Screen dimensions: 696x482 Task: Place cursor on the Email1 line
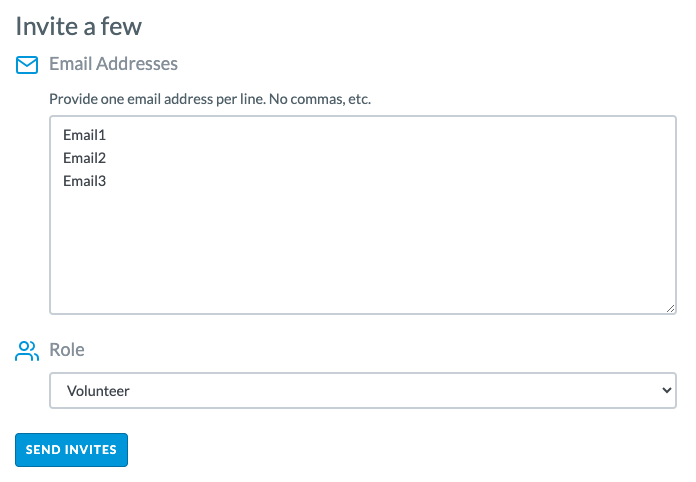(x=84, y=135)
